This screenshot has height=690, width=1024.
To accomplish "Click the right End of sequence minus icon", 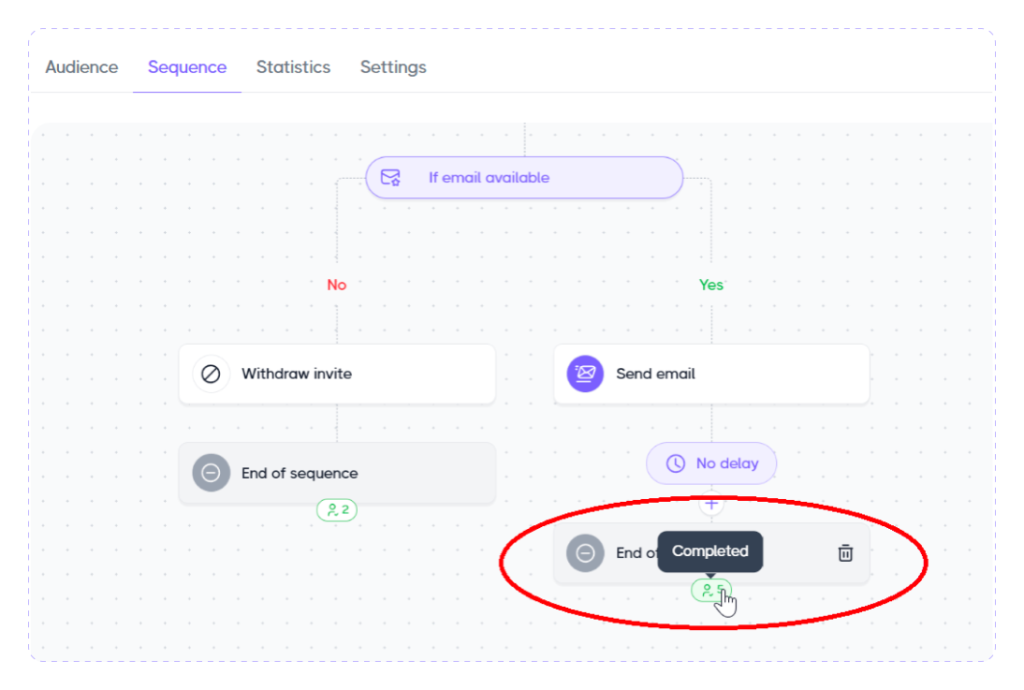I will tap(585, 553).
